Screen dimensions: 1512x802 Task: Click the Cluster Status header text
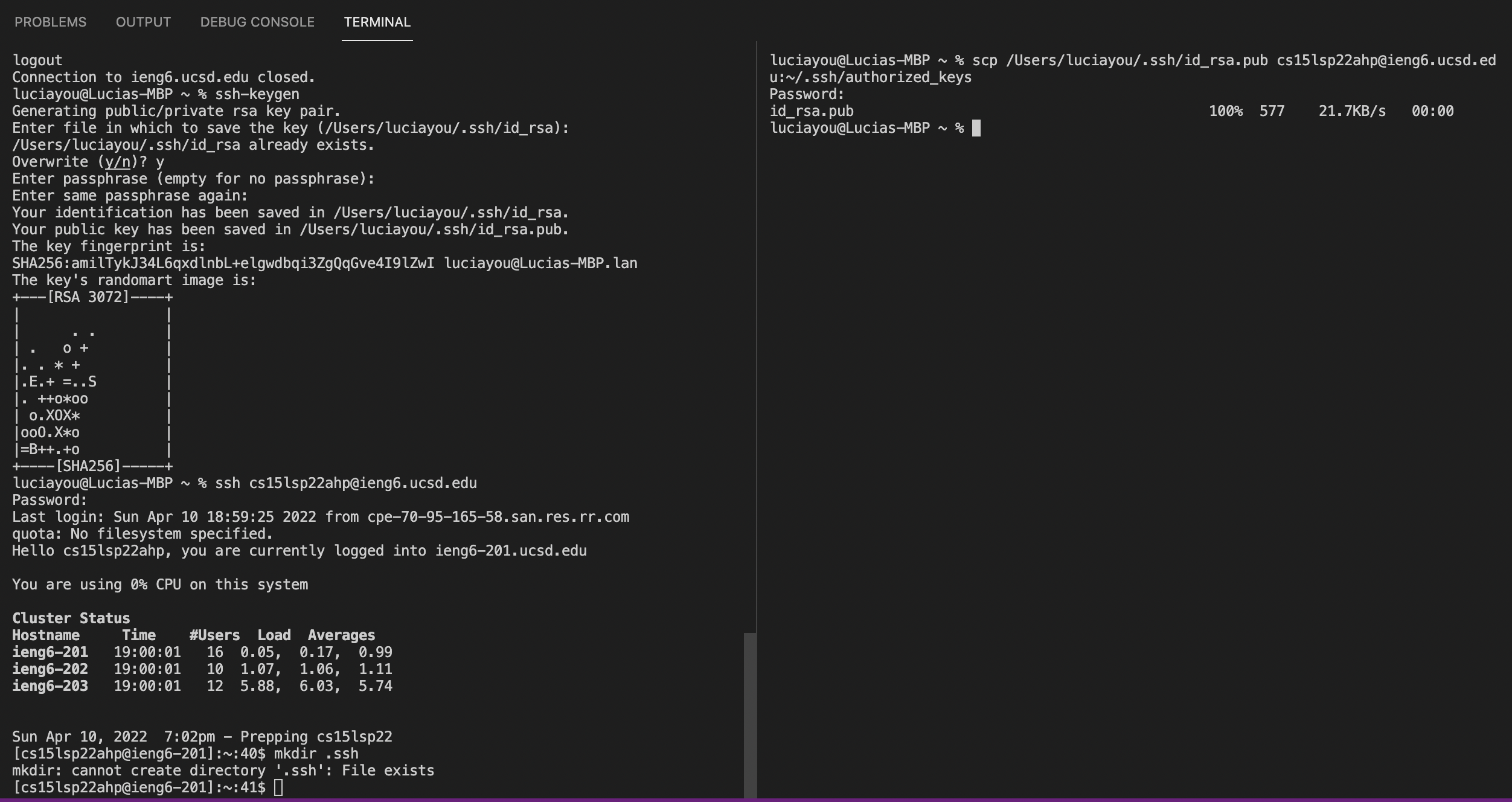[70, 618]
